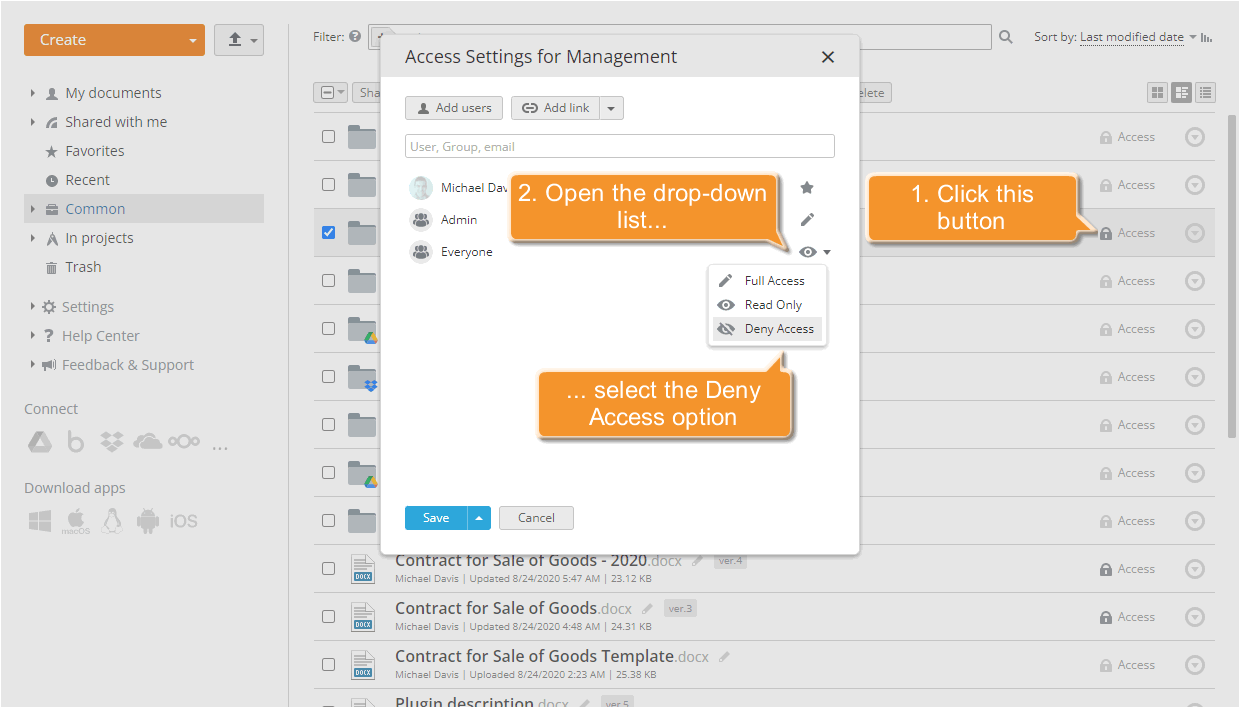The width and height of the screenshot is (1240, 708).
Task: Uncheck the selected folder's checkbox
Action: coord(328,232)
